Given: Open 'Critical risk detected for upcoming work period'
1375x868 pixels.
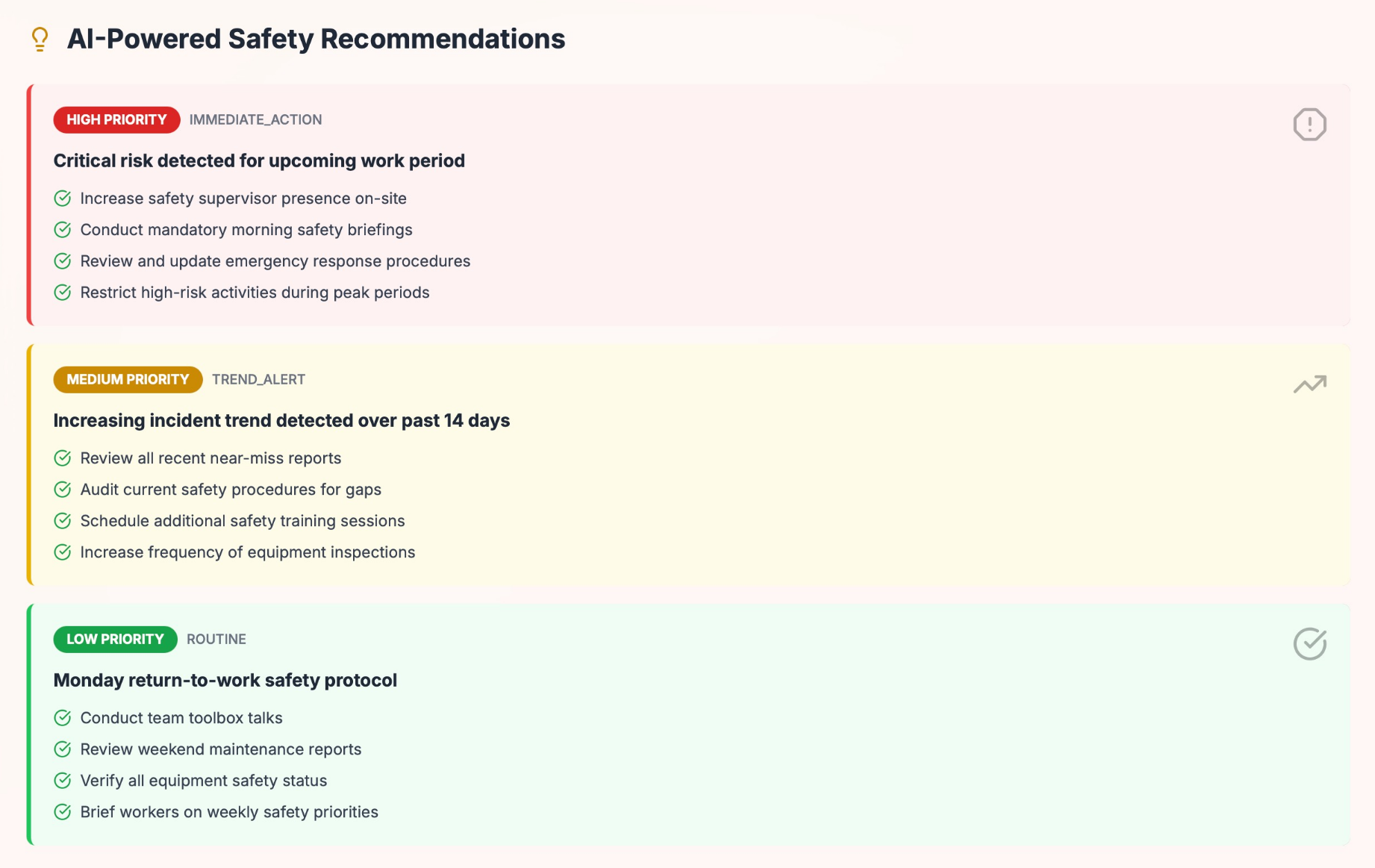Looking at the screenshot, I should [x=259, y=161].
